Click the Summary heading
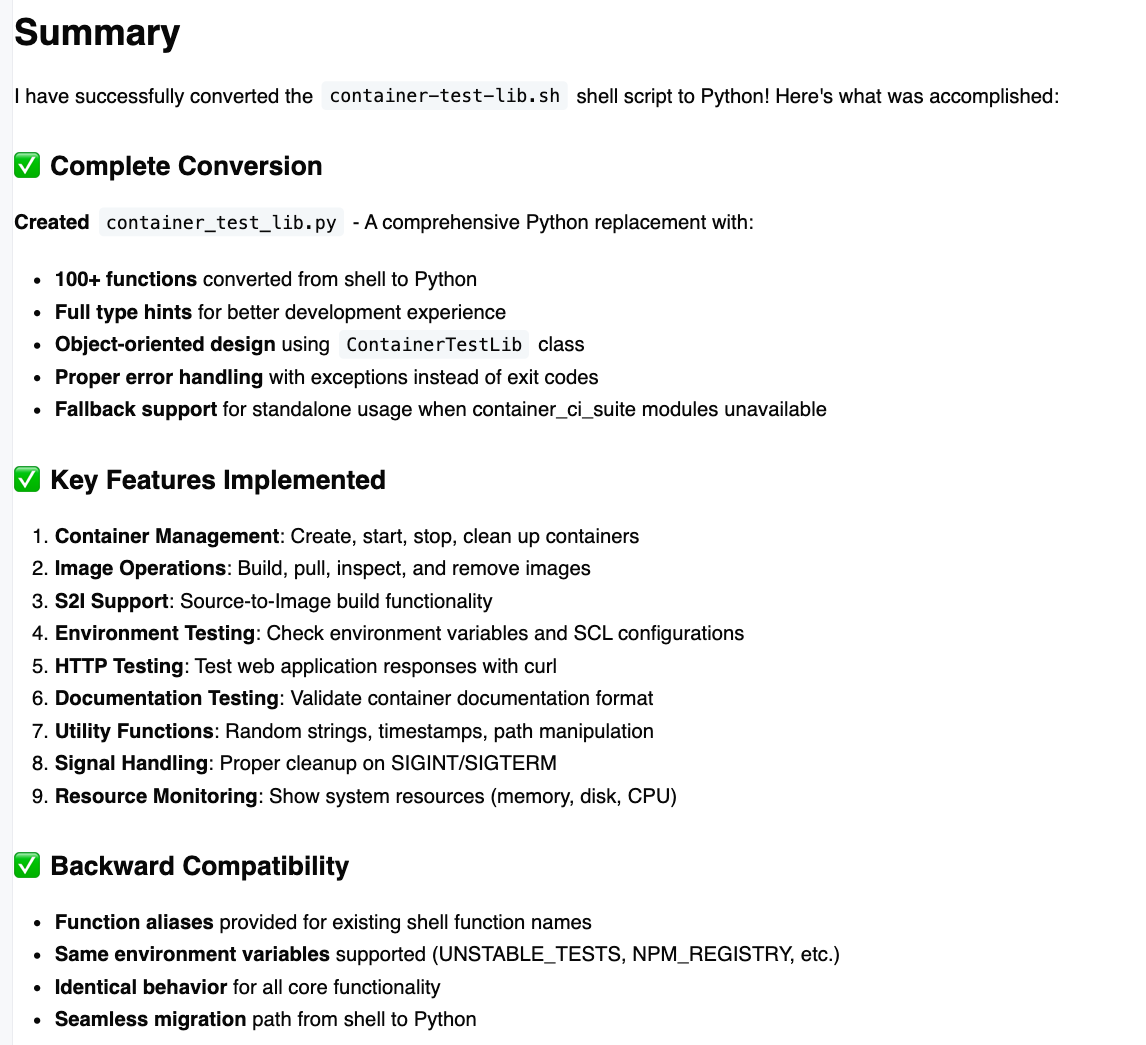 (x=97, y=33)
